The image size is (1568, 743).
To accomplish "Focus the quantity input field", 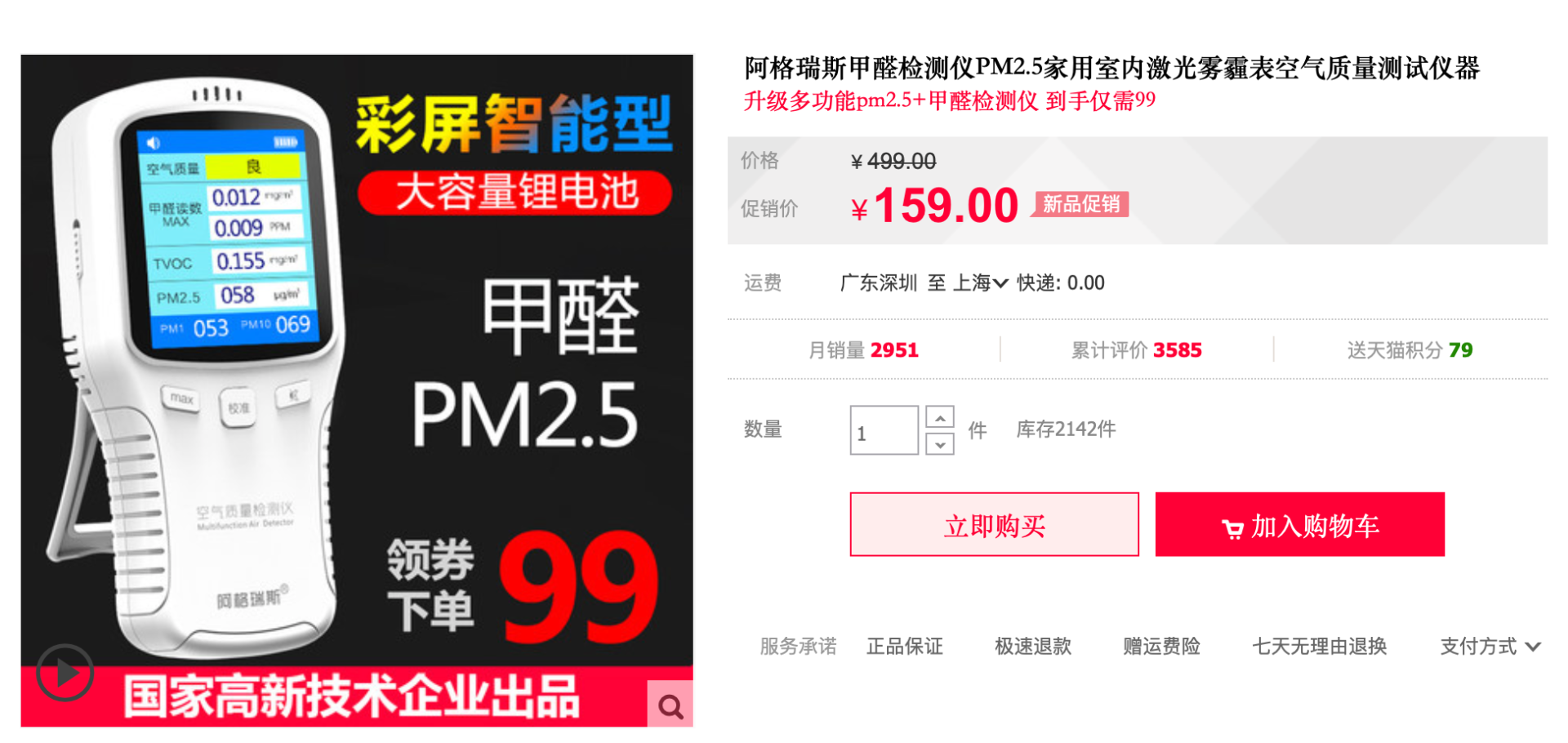I will [884, 430].
